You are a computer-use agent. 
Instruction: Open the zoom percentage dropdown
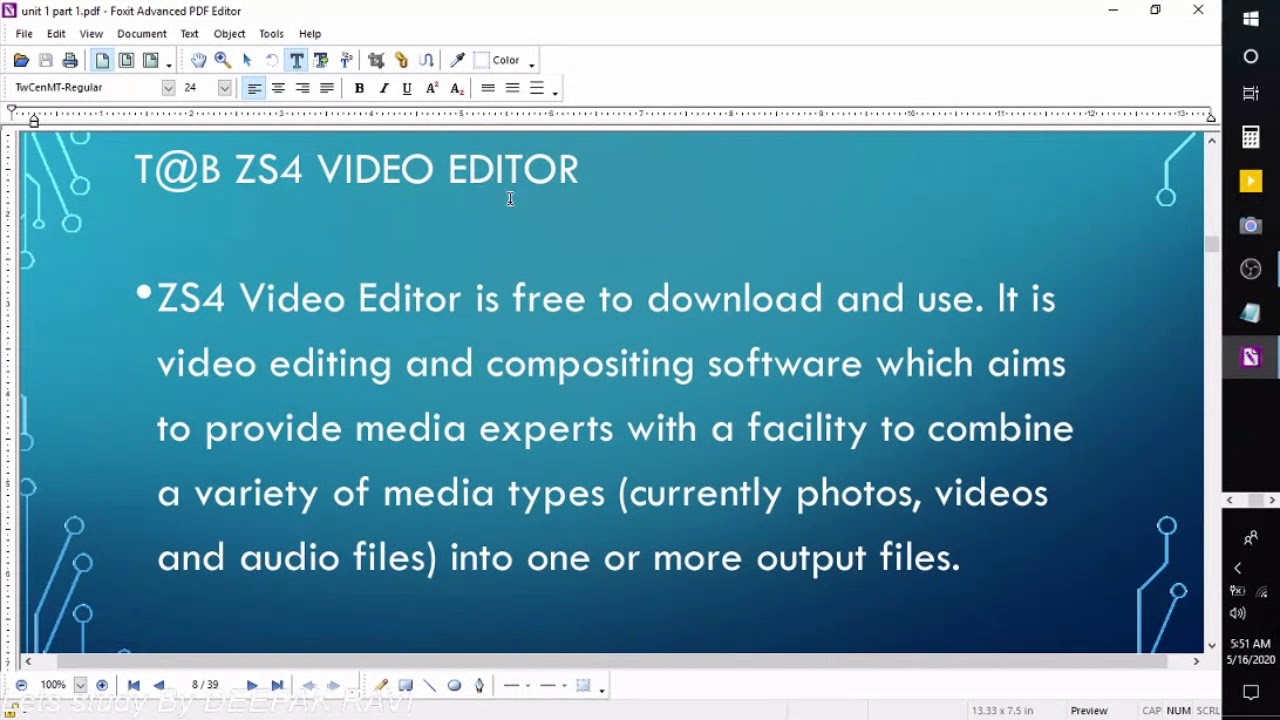point(80,685)
